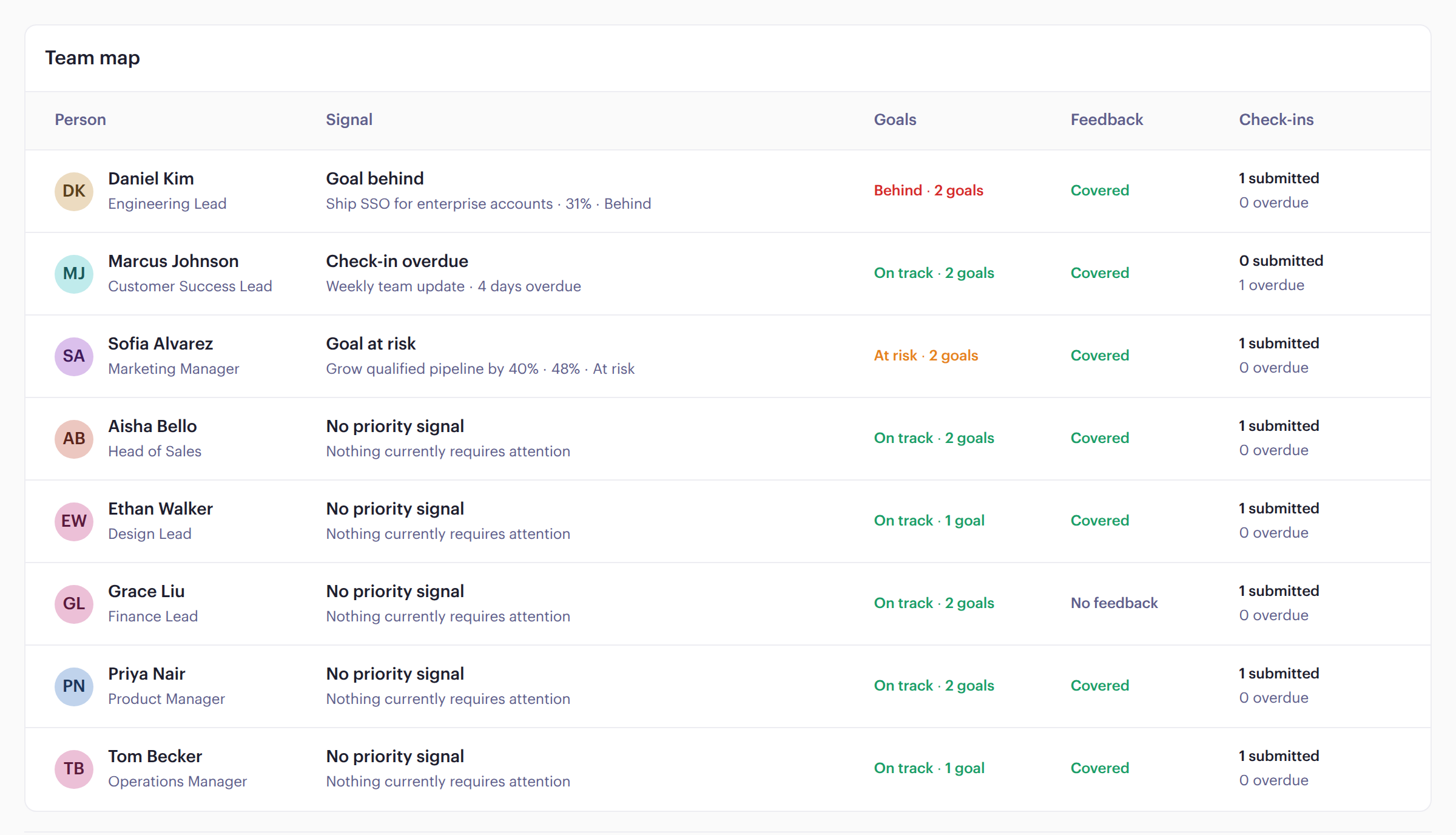Click Priya Nair's 'On track · 2 goals'
1456x835 pixels.
pos(934,686)
